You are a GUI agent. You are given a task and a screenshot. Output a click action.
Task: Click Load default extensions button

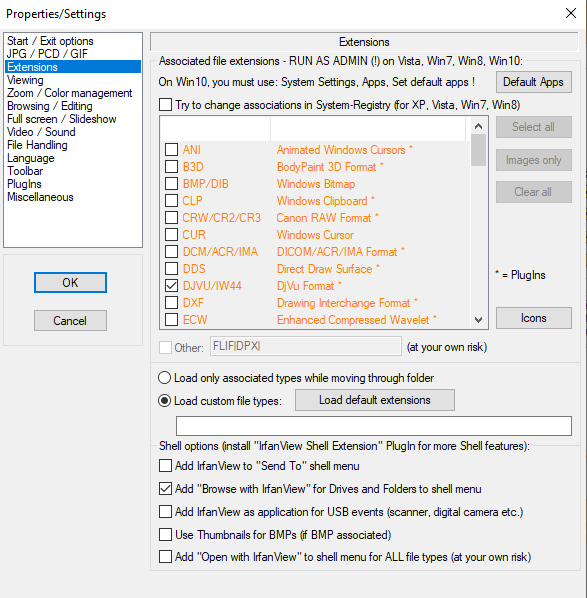coord(375,400)
